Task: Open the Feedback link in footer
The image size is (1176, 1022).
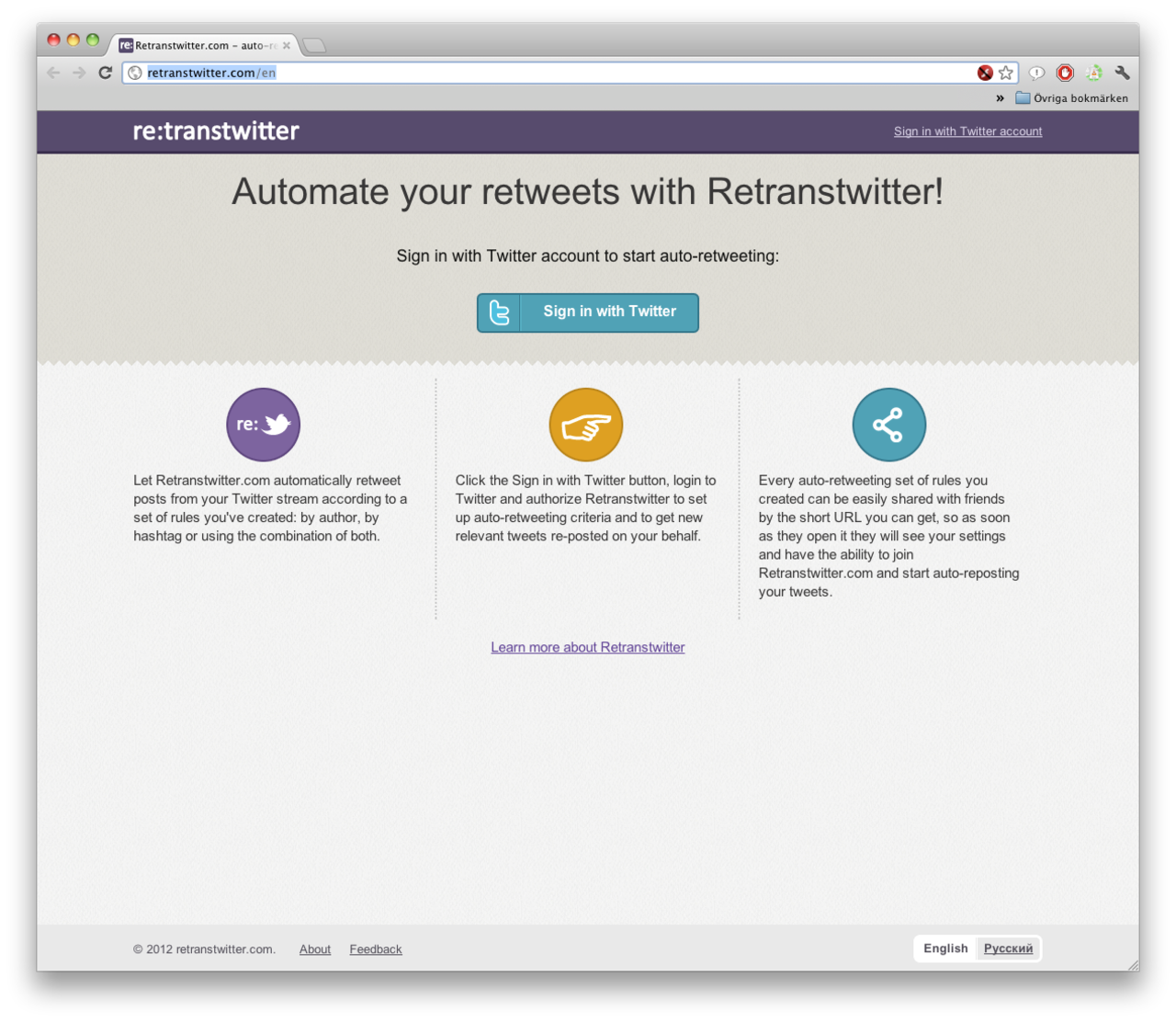Action: [x=376, y=949]
